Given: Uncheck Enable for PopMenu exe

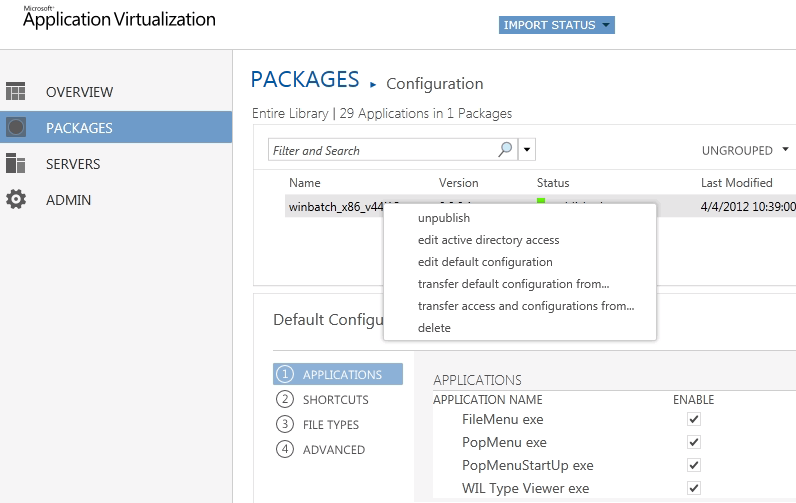Looking at the screenshot, I should (x=693, y=442).
